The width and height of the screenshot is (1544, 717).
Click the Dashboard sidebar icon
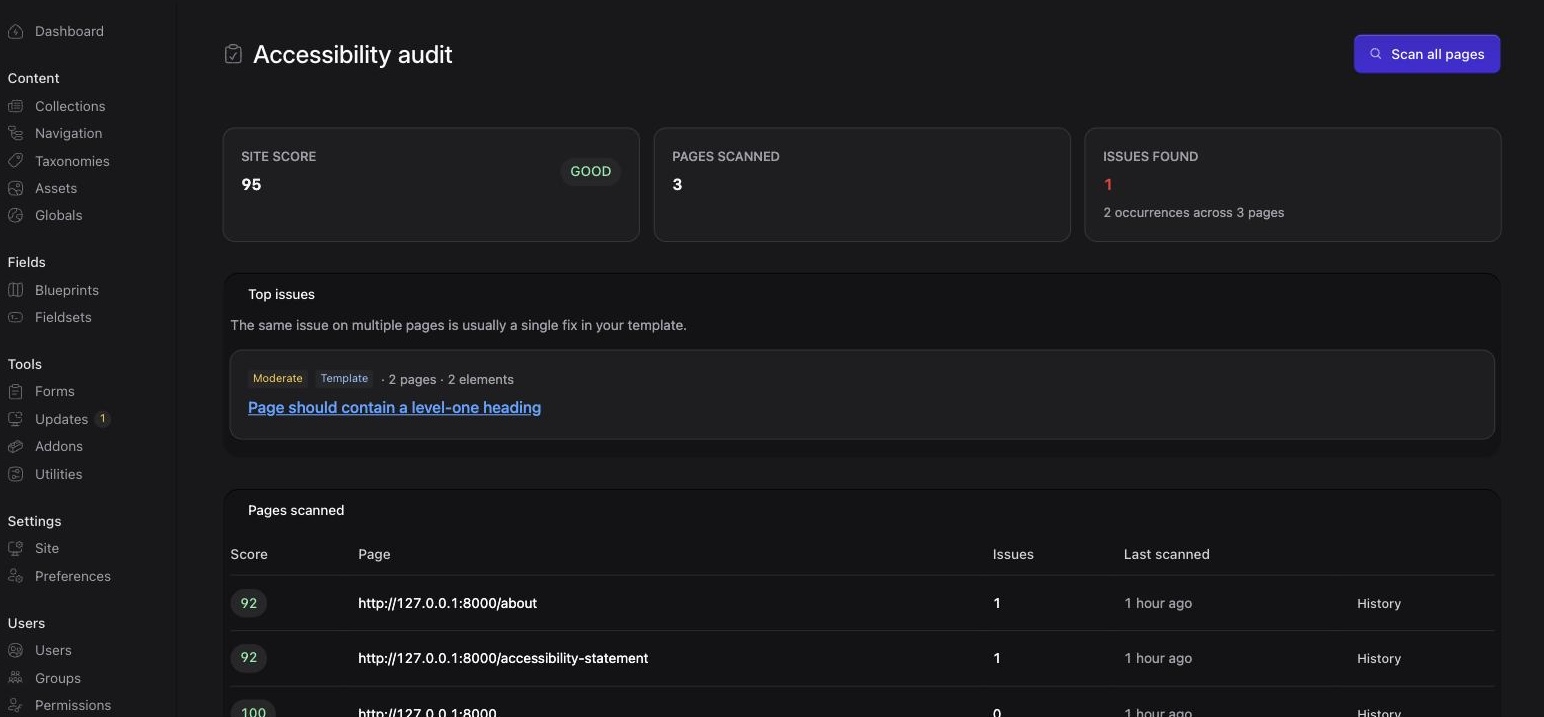15,31
